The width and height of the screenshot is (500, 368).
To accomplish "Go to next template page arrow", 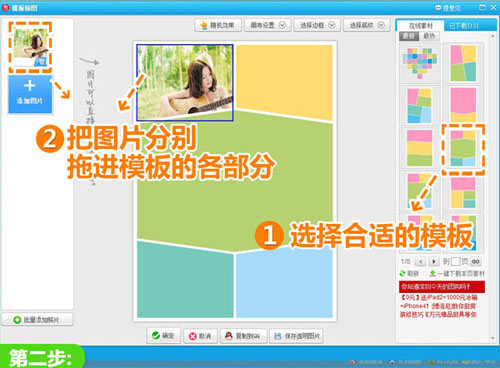I will point(433,261).
